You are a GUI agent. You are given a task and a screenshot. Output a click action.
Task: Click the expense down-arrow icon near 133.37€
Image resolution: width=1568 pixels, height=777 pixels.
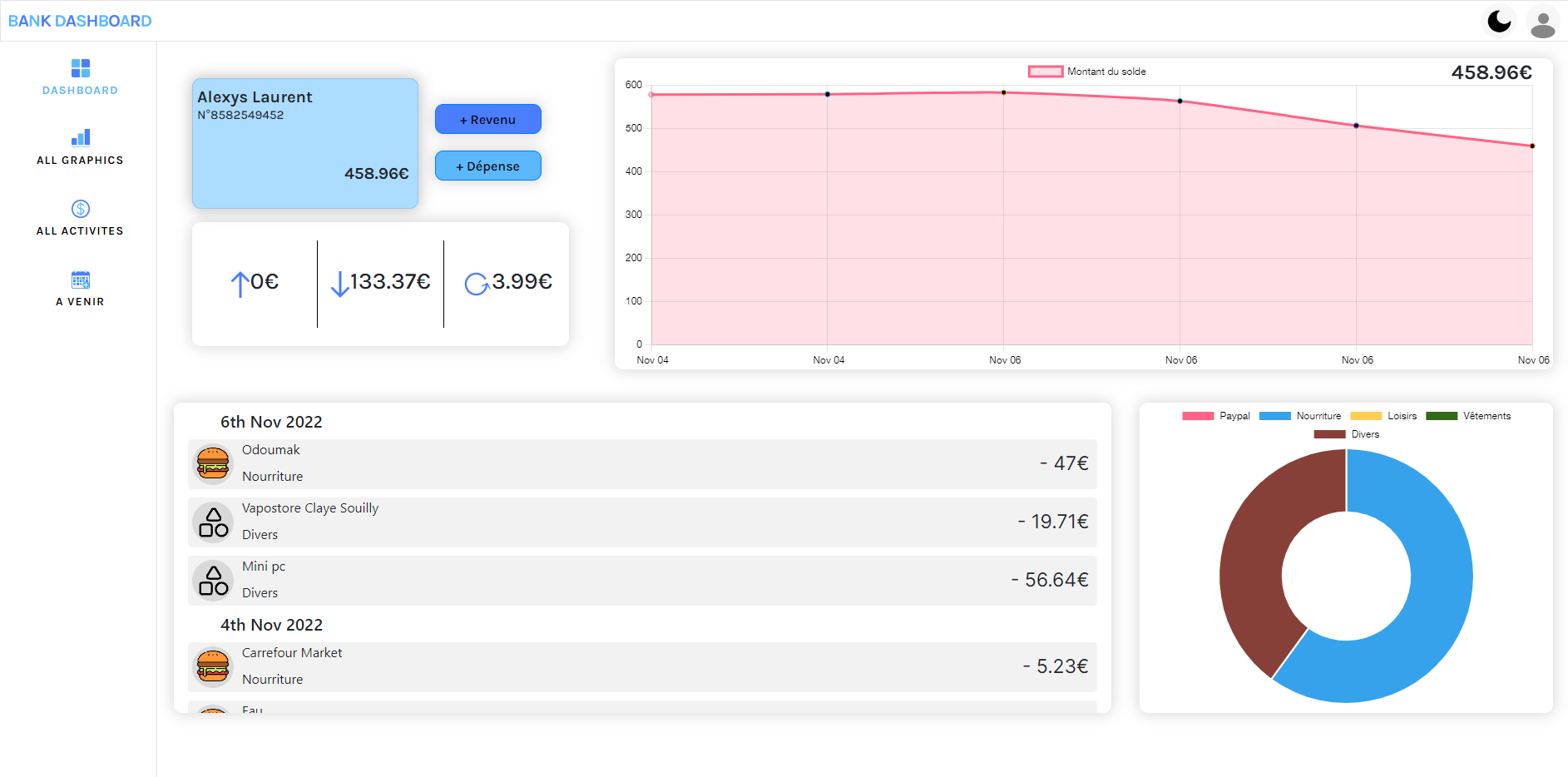[x=340, y=284]
